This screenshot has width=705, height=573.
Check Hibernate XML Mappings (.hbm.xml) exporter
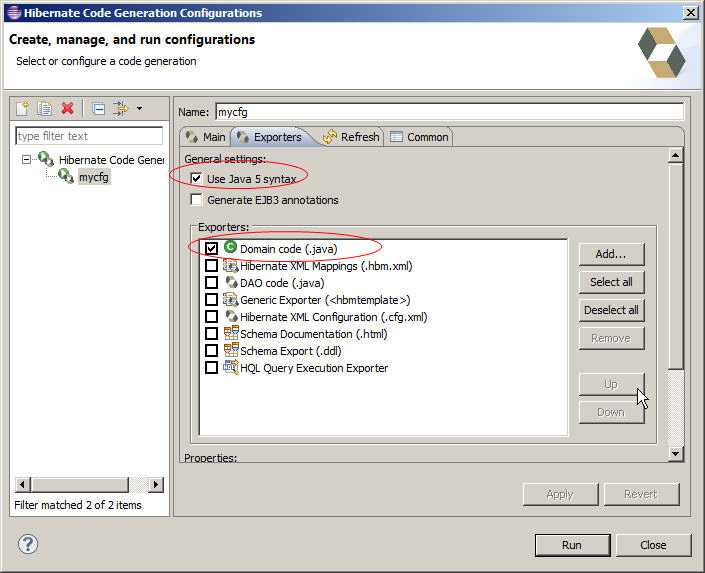(211, 265)
